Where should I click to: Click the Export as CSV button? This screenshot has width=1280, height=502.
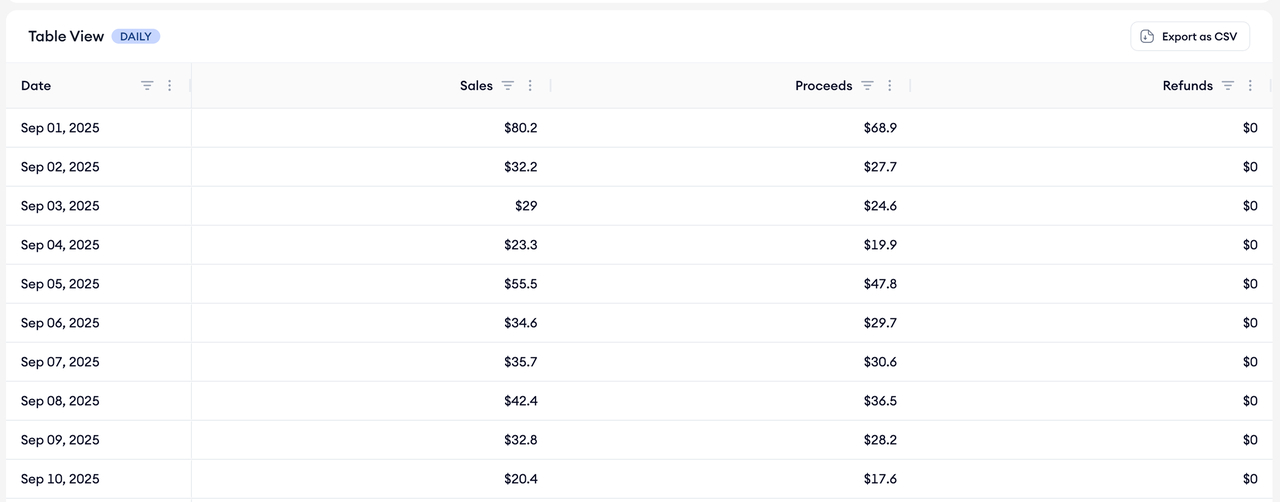tap(1189, 37)
